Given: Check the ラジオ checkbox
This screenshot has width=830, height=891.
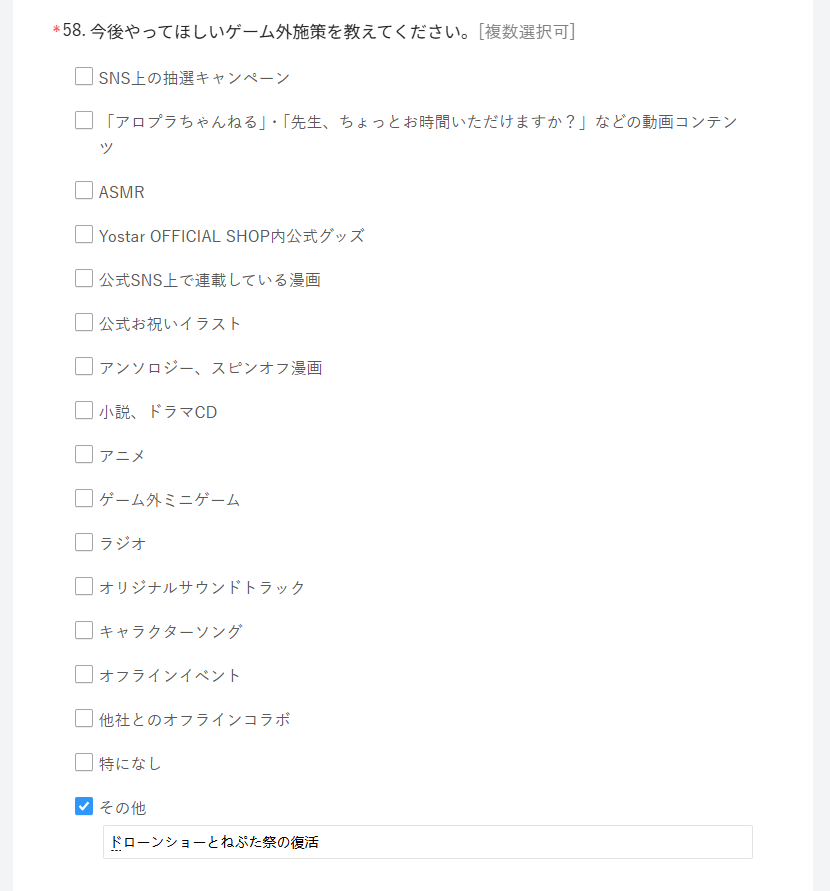Looking at the screenshot, I should [84, 543].
